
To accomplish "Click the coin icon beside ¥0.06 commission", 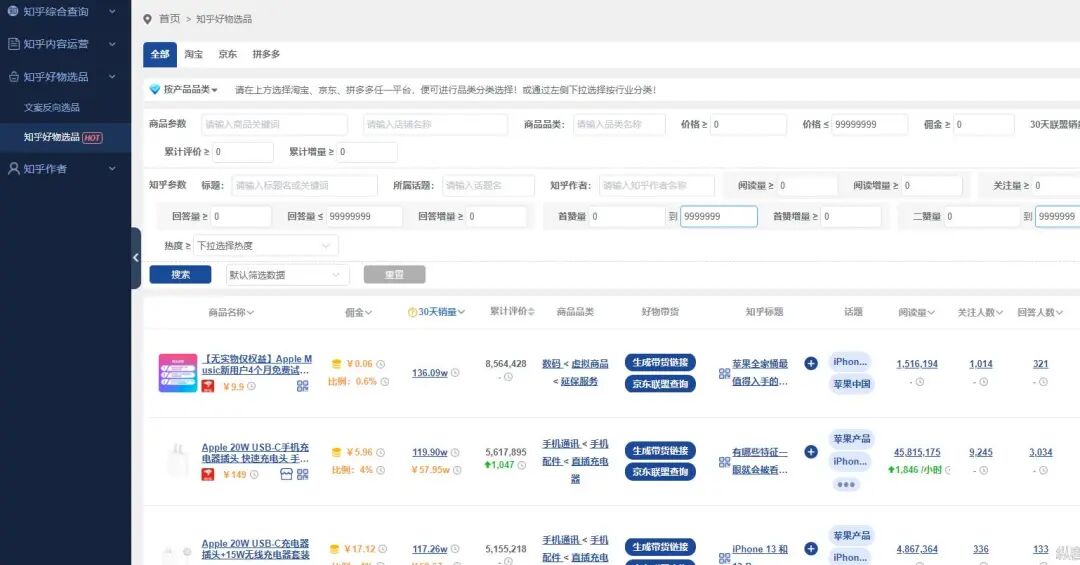I will tap(336, 364).
